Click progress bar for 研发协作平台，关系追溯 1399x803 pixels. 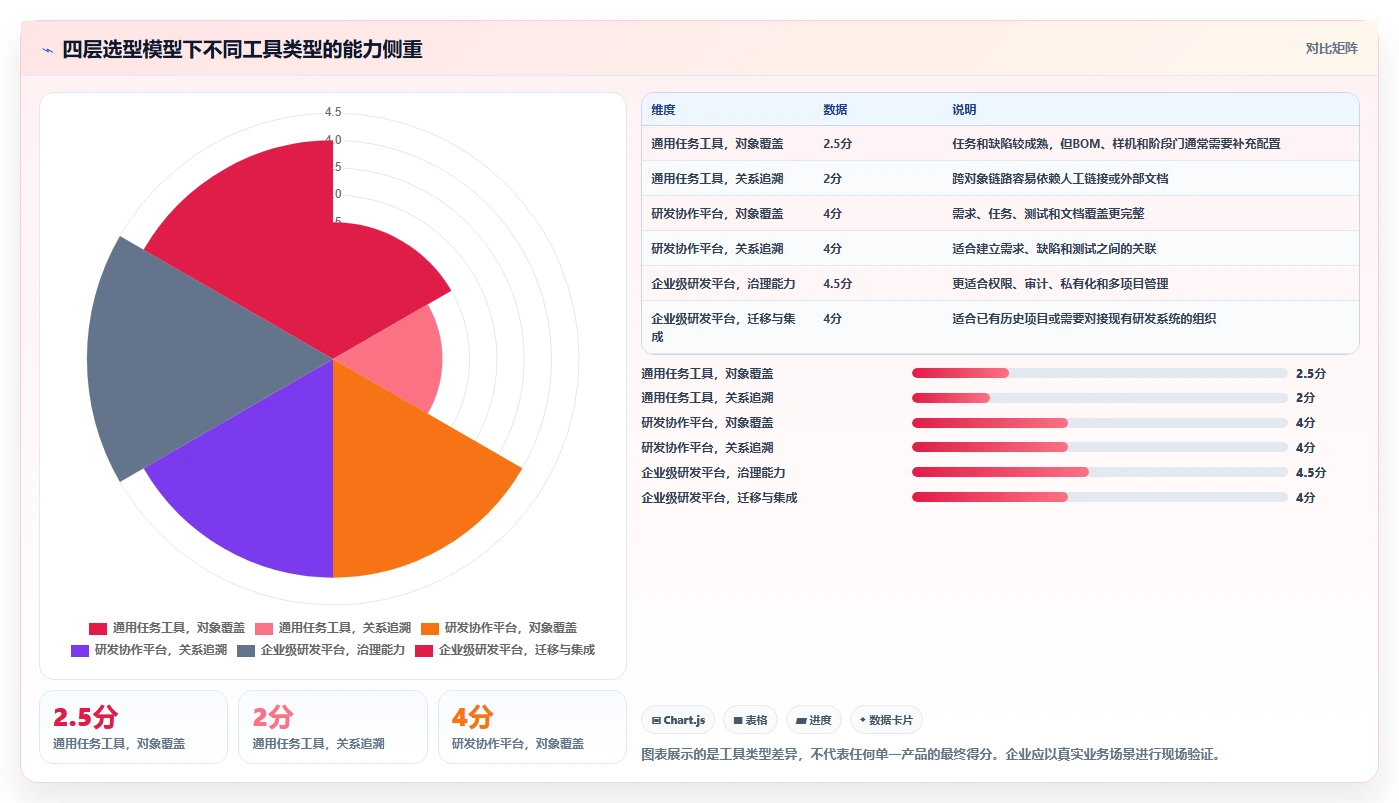[x=1099, y=448]
